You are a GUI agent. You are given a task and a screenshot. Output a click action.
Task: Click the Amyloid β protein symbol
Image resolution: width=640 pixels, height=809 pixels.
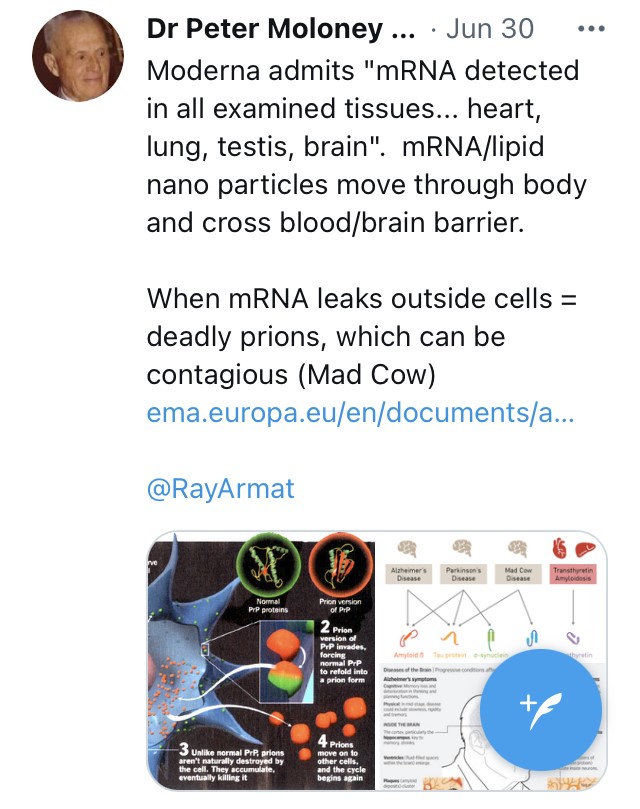point(409,635)
